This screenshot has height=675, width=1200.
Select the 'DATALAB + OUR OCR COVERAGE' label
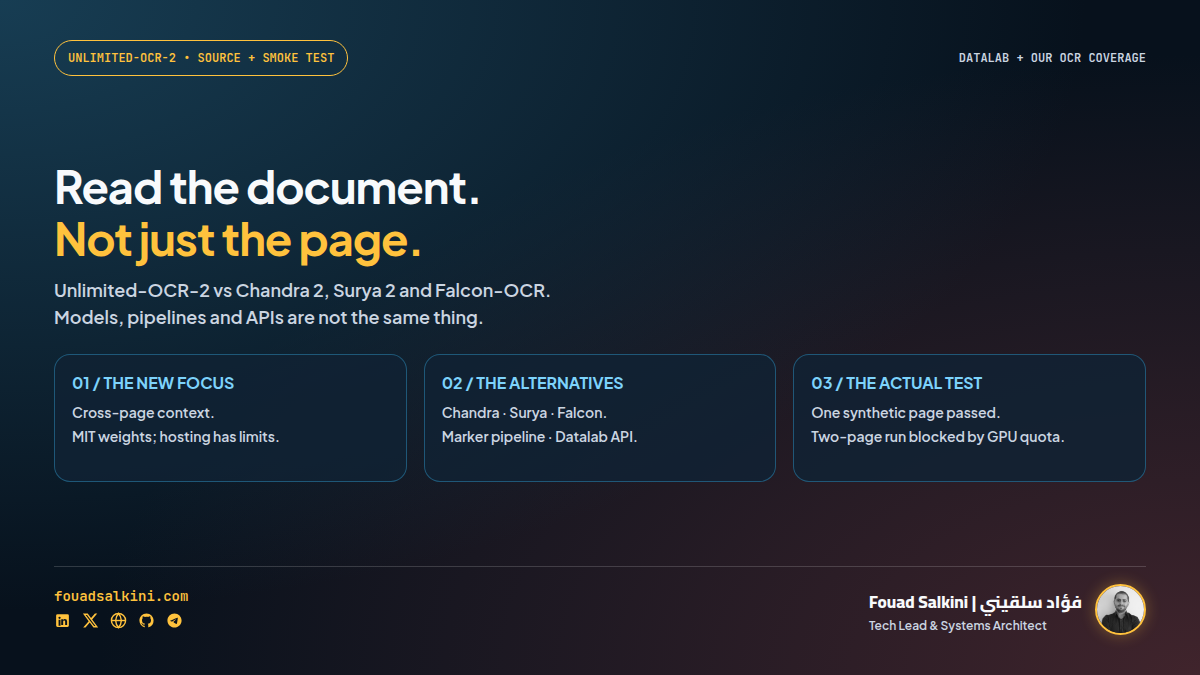click(x=1052, y=58)
